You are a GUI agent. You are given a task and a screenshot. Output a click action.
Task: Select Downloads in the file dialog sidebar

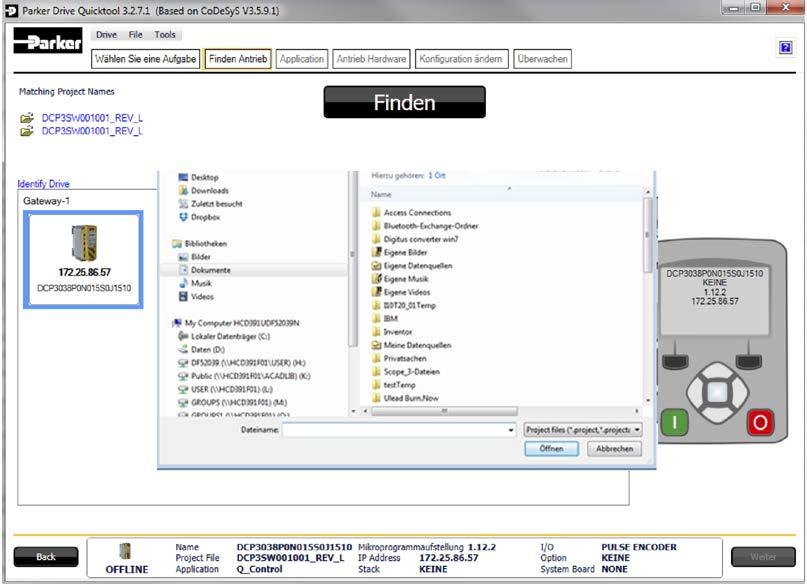[x=203, y=190]
